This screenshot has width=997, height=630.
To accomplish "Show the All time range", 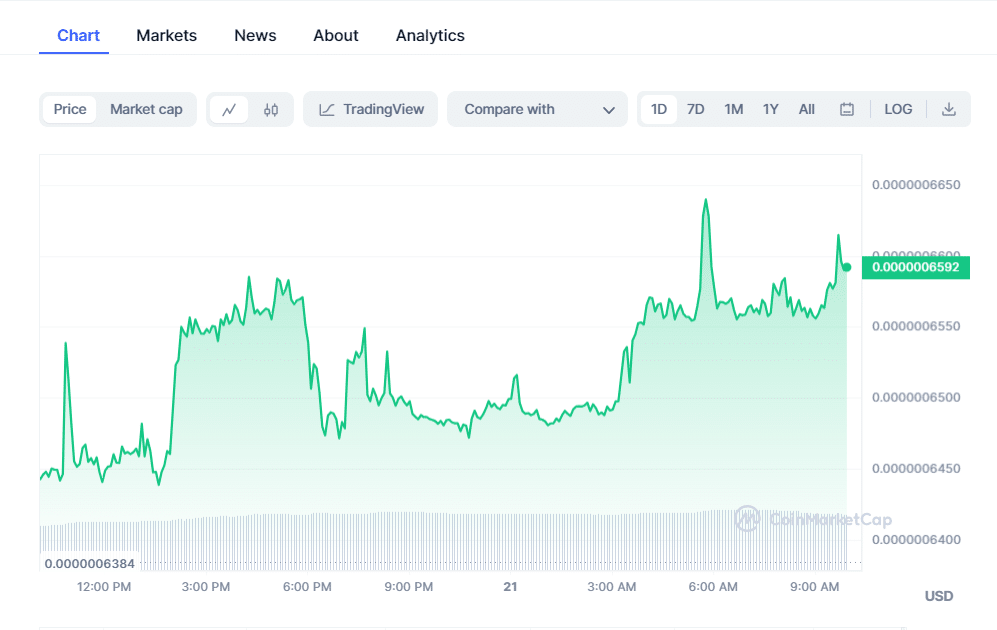I will [806, 110].
